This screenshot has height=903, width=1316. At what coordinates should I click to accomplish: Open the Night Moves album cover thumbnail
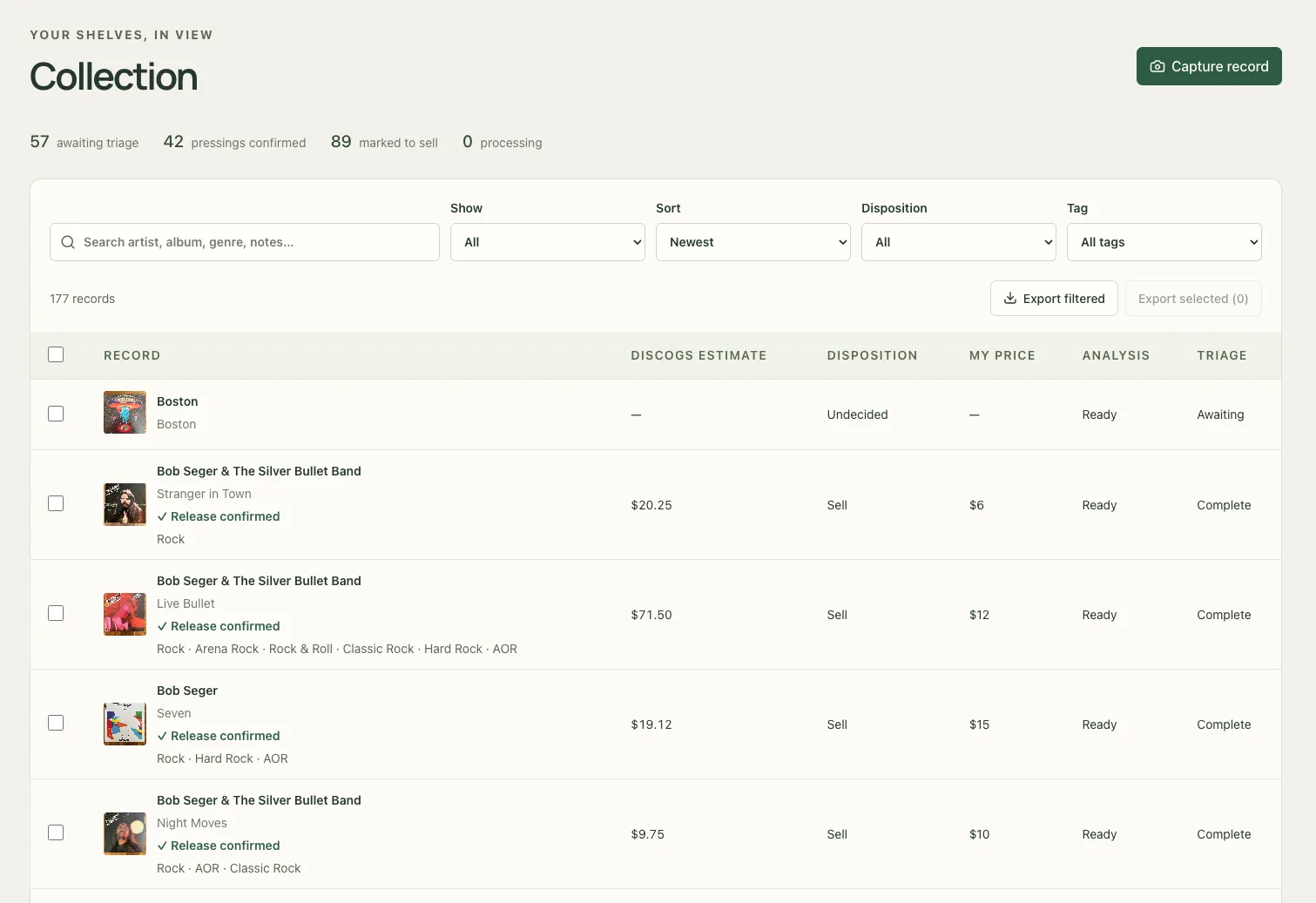(x=125, y=833)
